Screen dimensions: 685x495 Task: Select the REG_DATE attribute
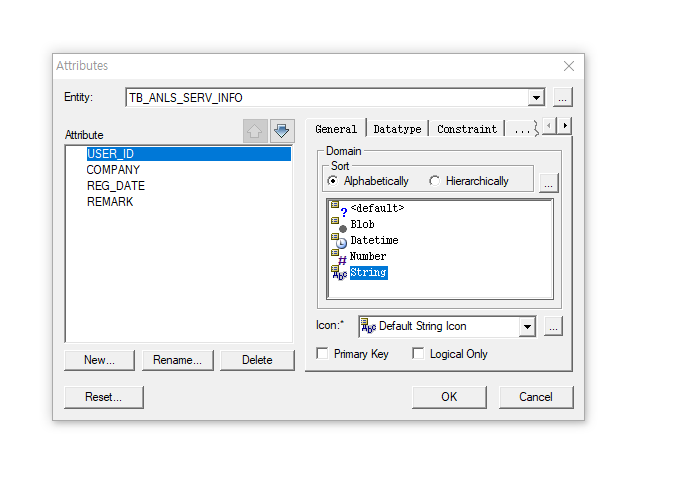pyautogui.click(x=116, y=186)
